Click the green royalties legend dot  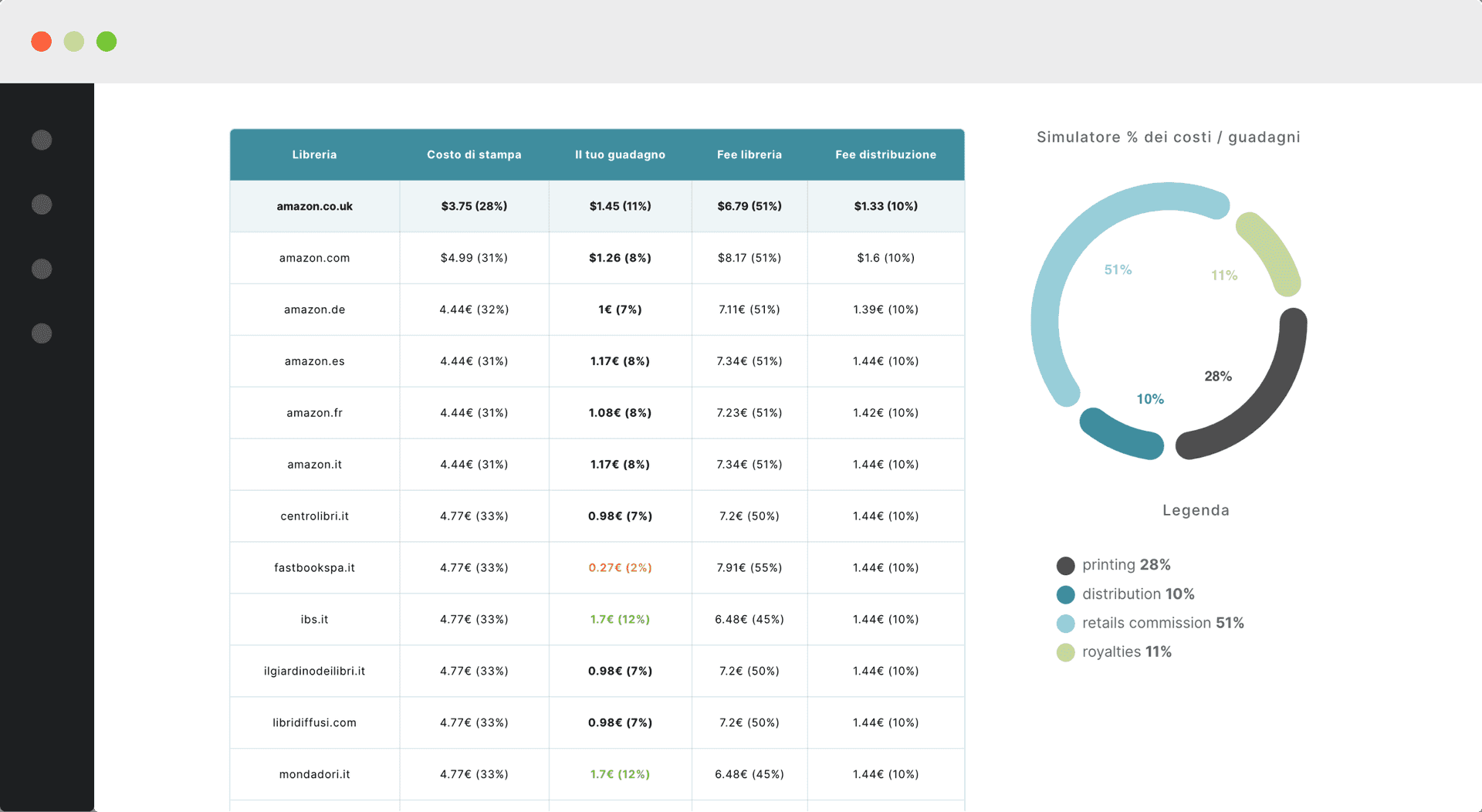1065,652
